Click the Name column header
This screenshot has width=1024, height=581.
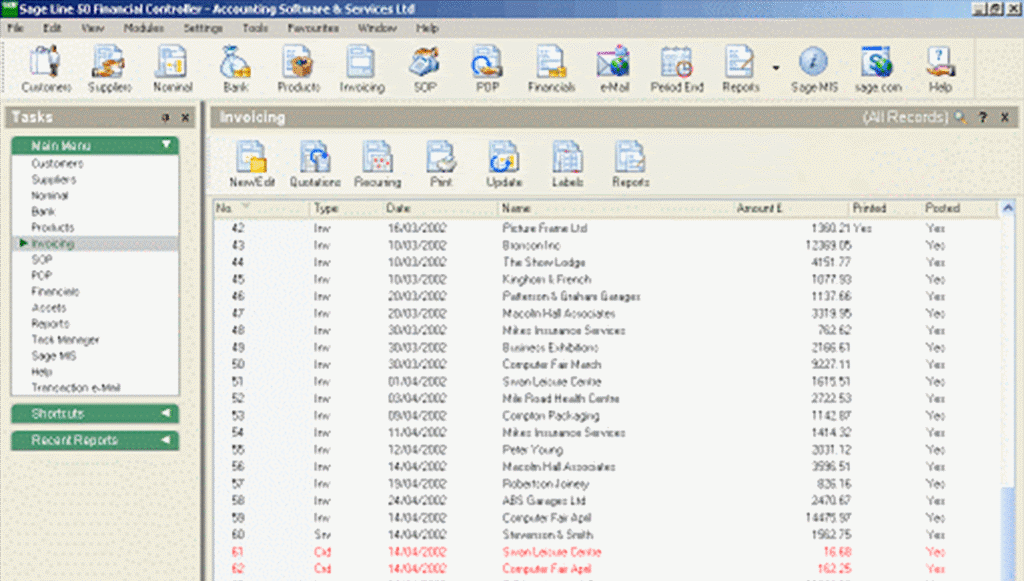615,208
